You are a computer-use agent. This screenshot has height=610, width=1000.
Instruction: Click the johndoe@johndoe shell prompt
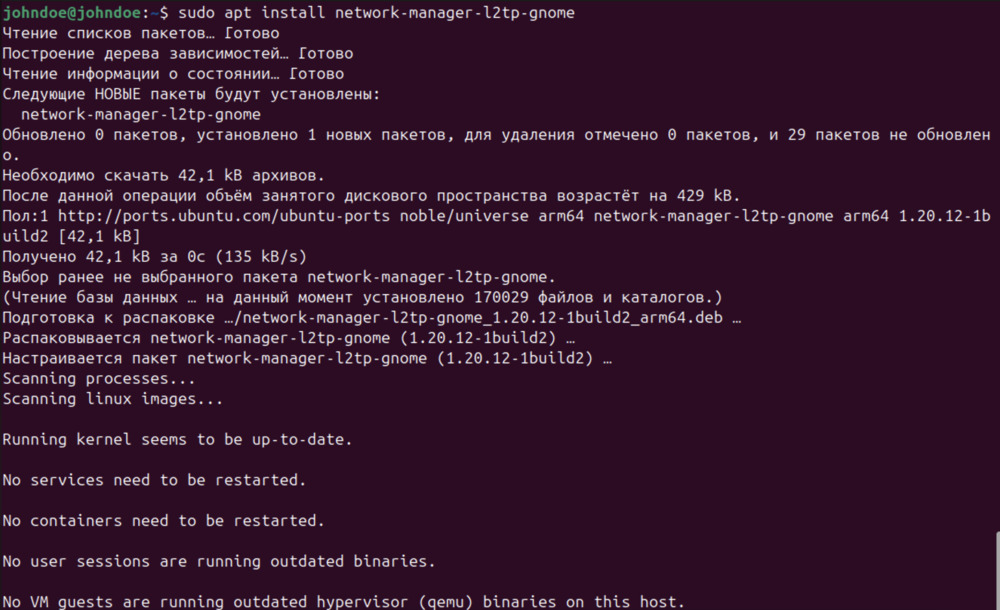72,13
